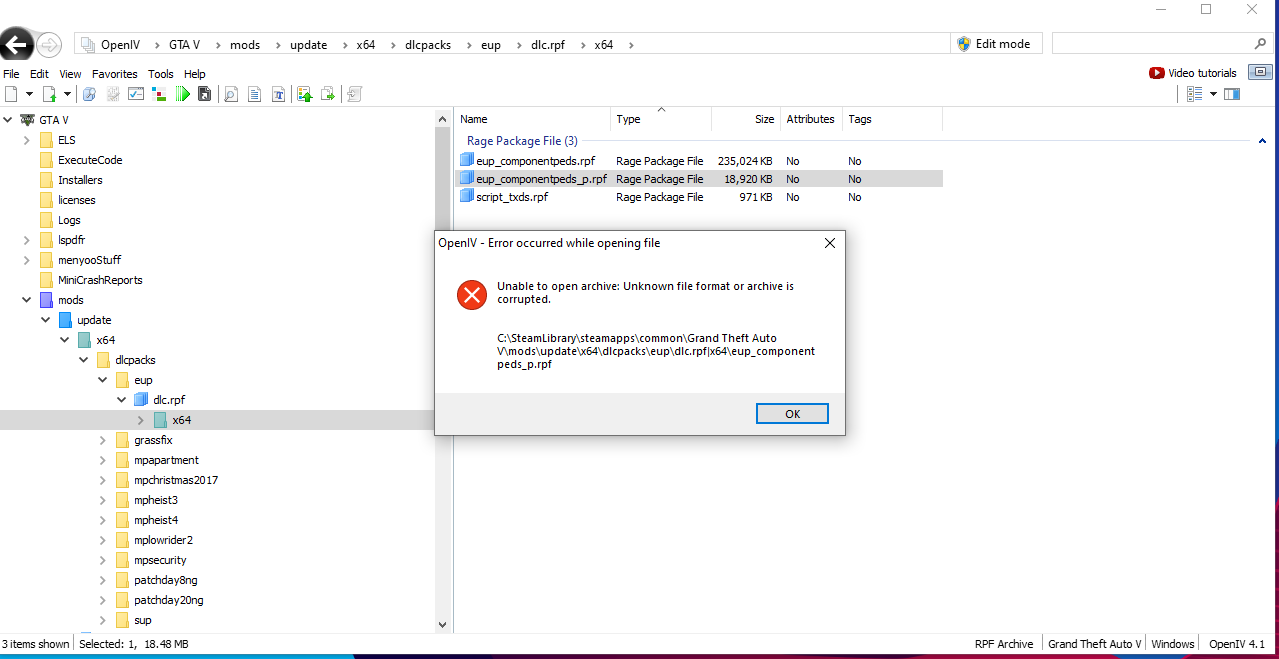Click the view layout list icon
This screenshot has height=659, width=1279.
pos(1194,94)
